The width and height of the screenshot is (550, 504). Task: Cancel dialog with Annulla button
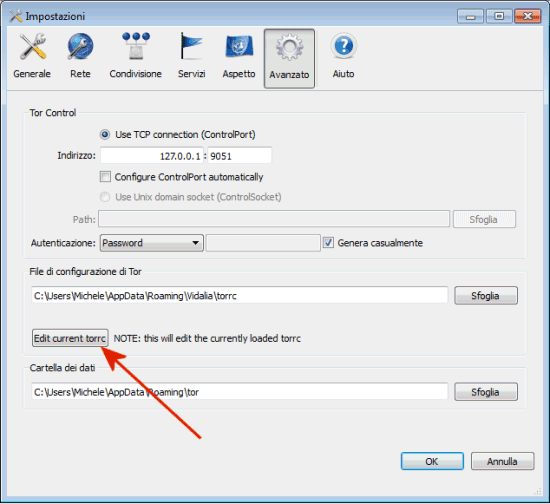click(x=502, y=461)
